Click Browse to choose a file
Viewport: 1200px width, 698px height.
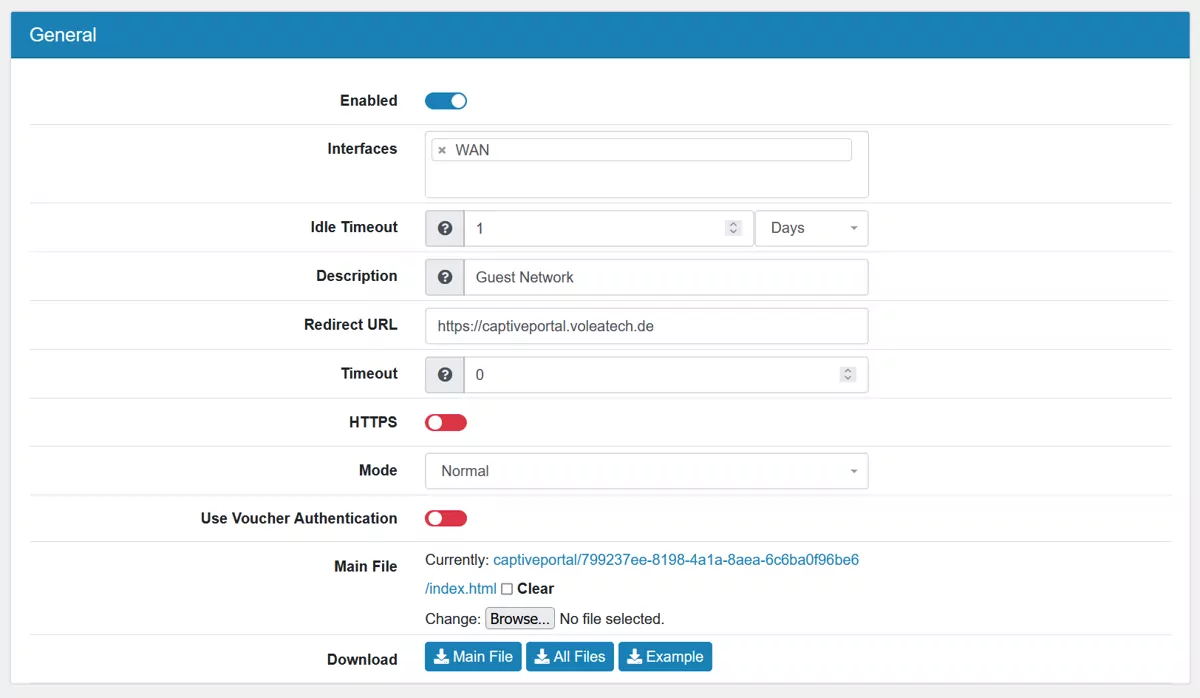point(519,619)
